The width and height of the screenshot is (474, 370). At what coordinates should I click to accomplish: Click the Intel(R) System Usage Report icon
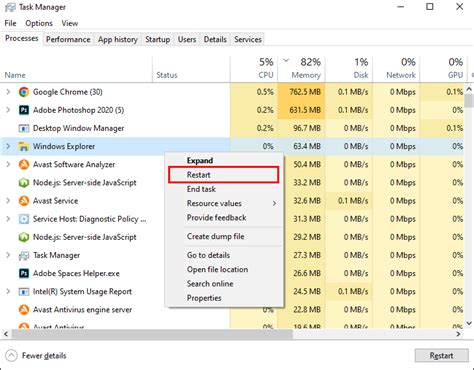(x=24, y=292)
